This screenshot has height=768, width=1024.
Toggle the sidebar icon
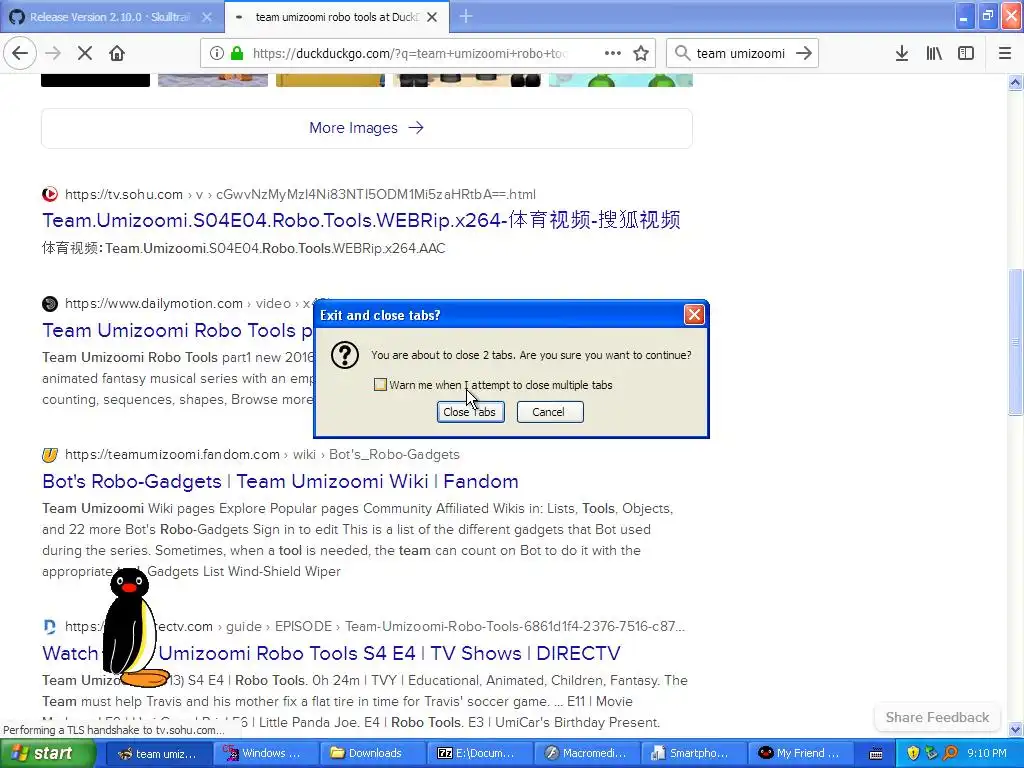tap(966, 54)
